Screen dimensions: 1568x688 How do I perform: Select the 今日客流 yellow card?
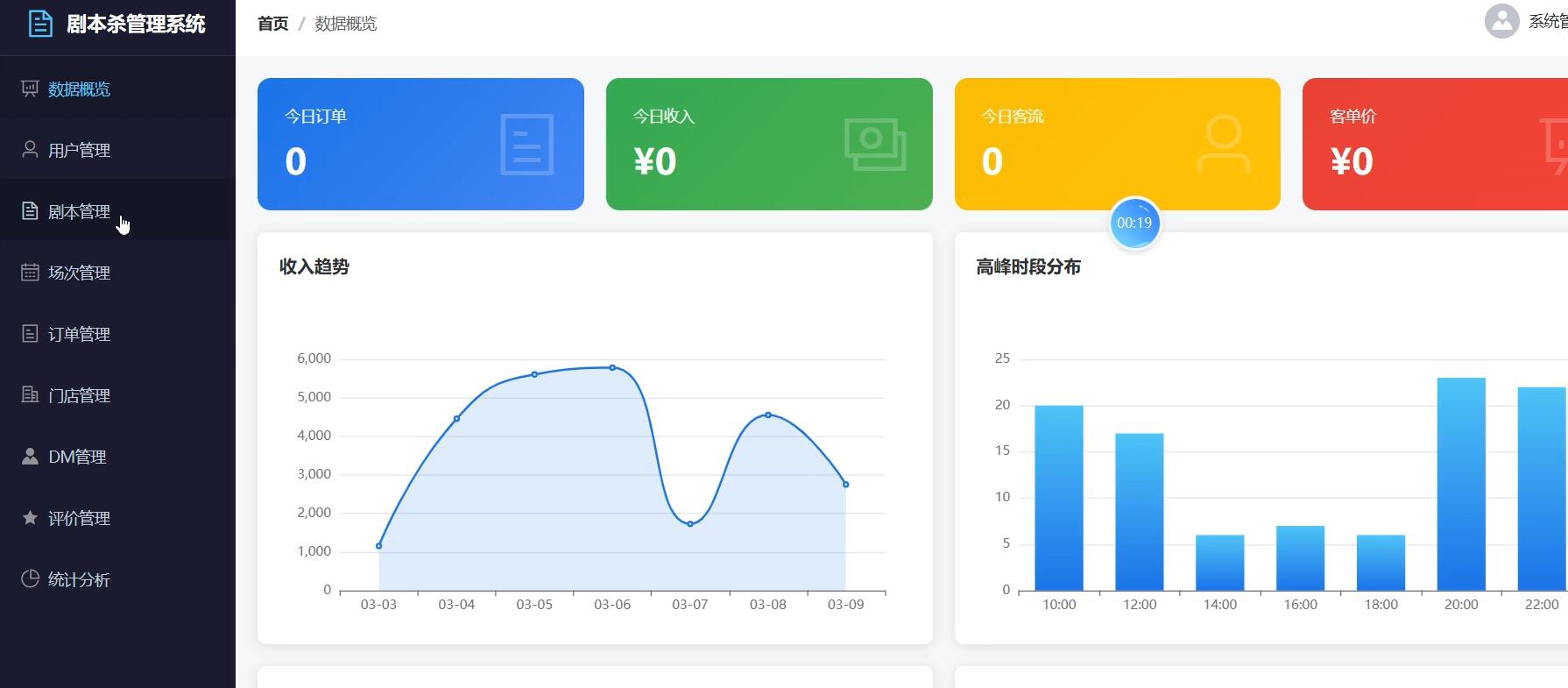(x=1118, y=144)
